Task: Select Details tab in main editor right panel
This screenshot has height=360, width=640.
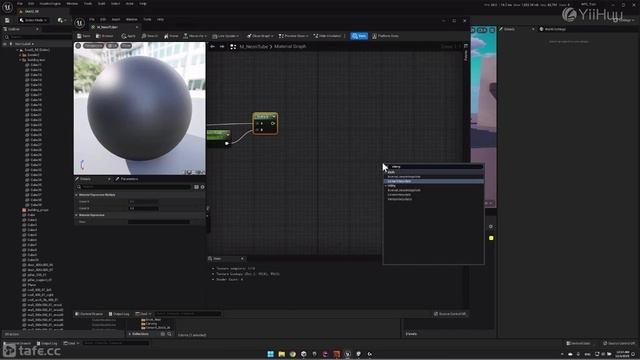Action: click(x=517, y=29)
